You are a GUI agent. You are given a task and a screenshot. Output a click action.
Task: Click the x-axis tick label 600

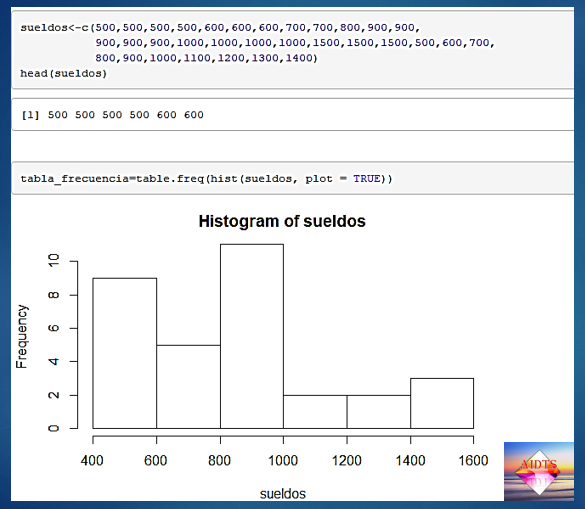(x=156, y=460)
